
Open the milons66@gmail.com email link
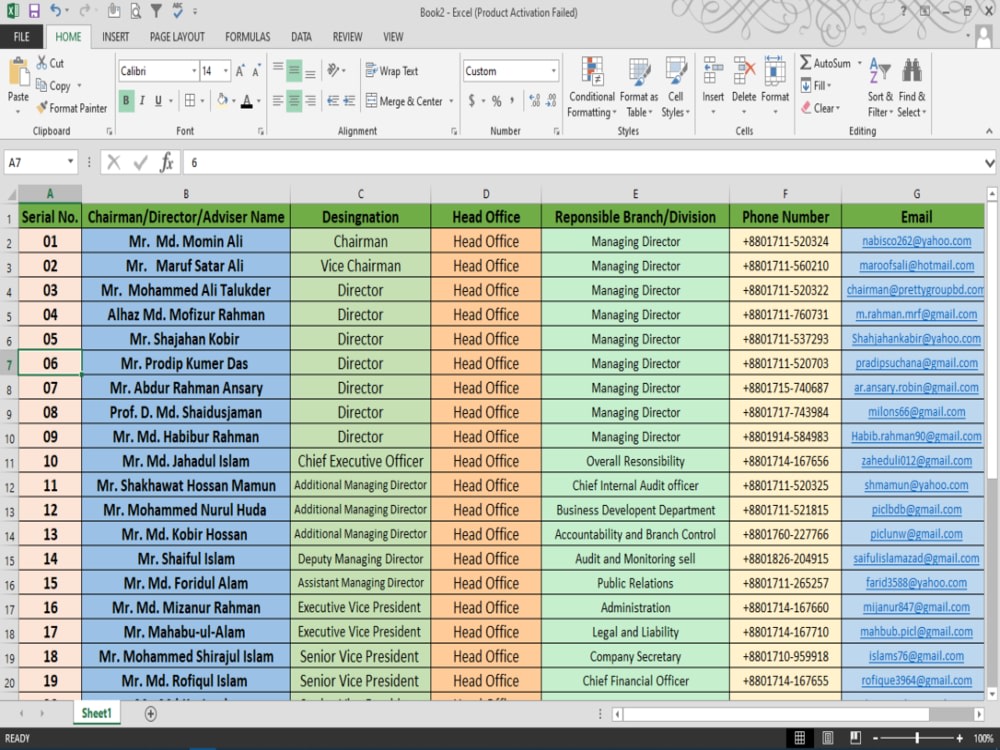(x=916, y=412)
